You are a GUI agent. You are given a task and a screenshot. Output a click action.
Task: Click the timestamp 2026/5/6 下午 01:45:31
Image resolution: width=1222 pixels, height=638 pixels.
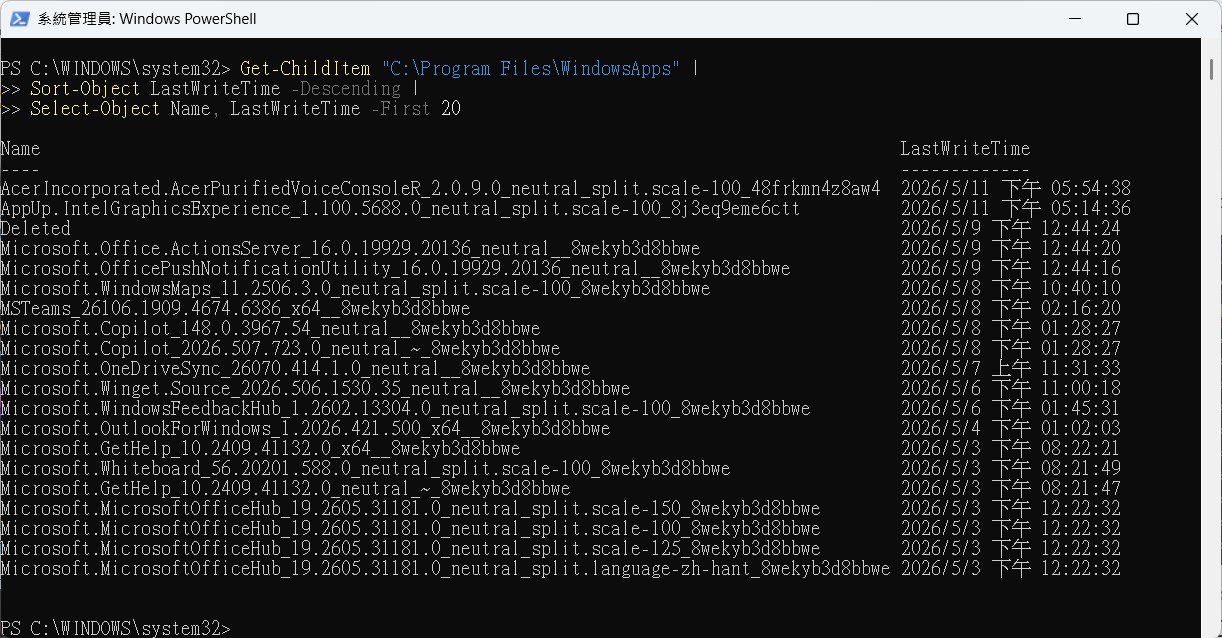point(1011,408)
